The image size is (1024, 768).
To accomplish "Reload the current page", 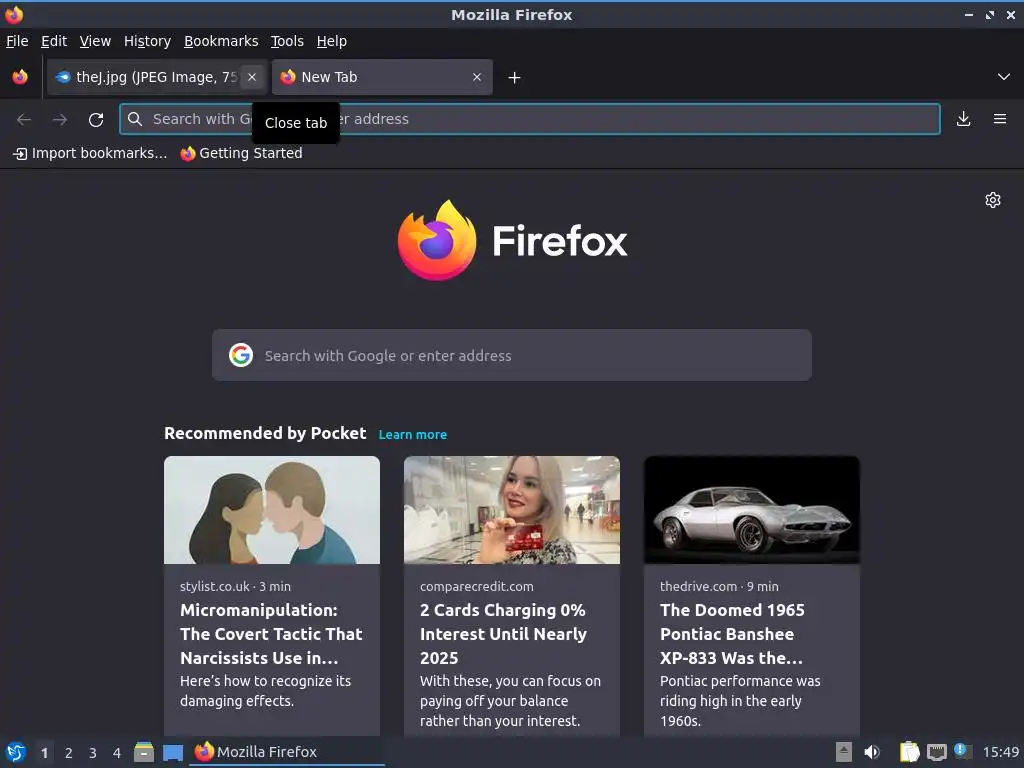I will click(x=96, y=119).
